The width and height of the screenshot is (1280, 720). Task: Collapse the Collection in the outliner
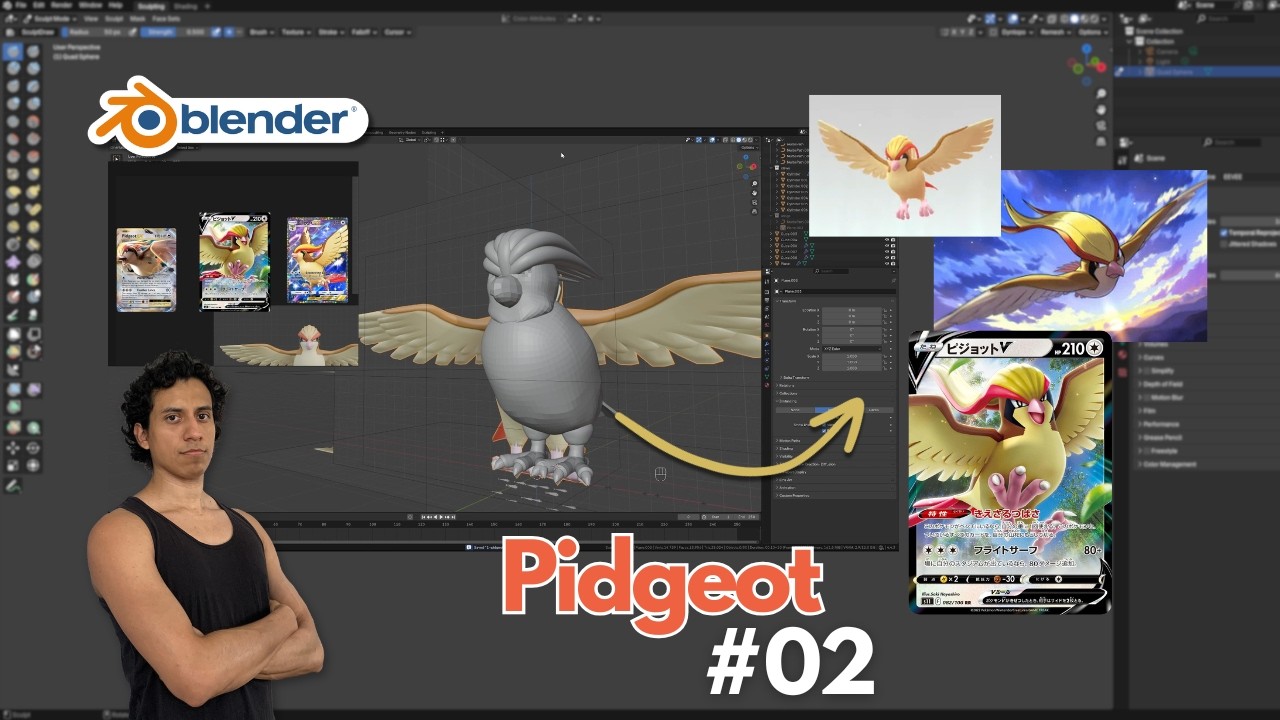pyautogui.click(x=1129, y=41)
